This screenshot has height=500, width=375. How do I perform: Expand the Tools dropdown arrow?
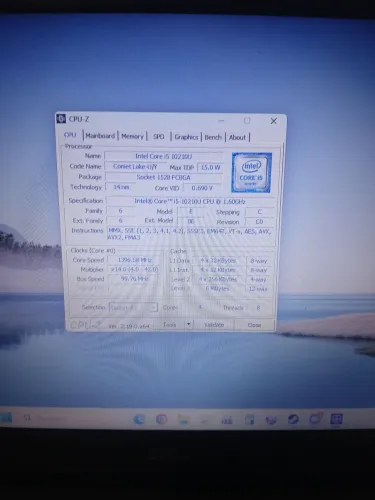(x=189, y=324)
